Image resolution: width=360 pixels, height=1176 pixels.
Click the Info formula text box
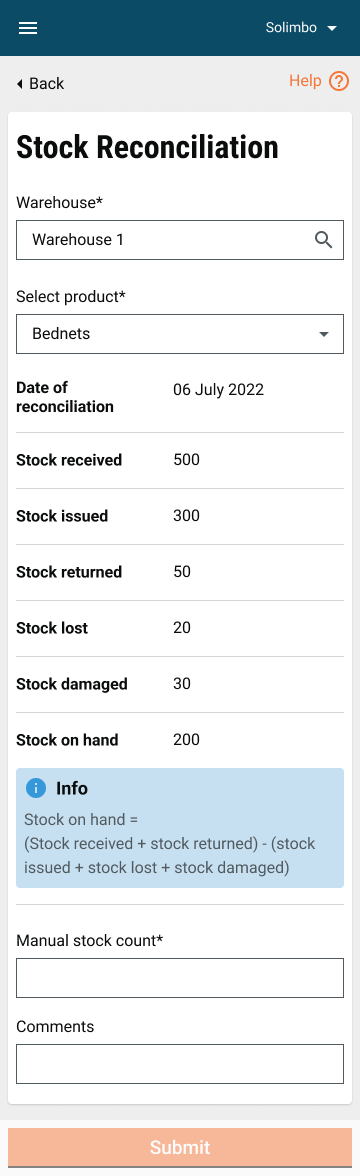180,828
